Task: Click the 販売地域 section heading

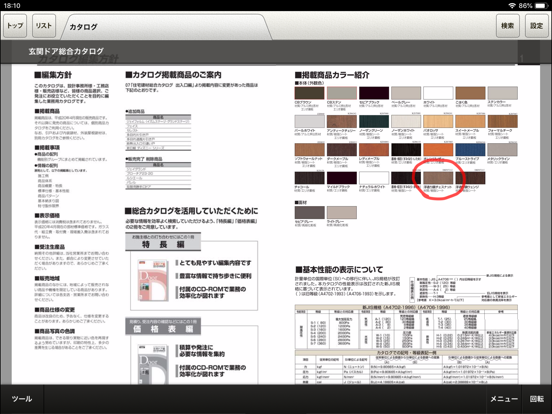Action: click(x=47, y=278)
